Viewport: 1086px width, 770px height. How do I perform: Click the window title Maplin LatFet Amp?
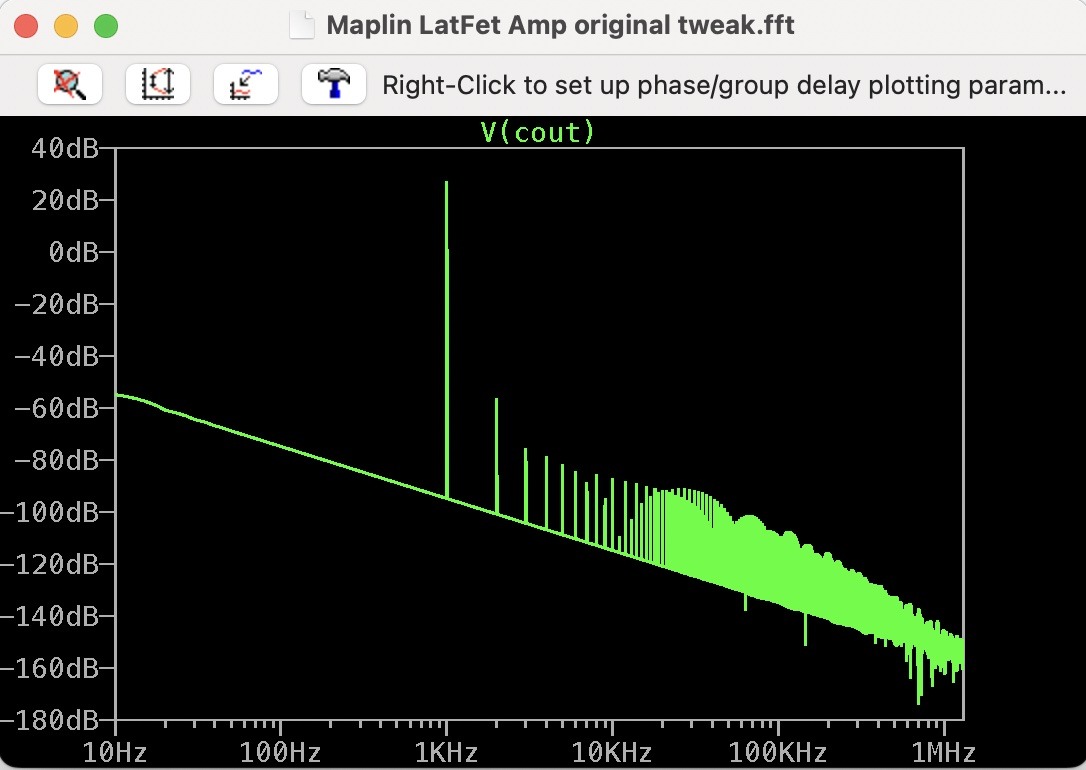click(x=560, y=26)
